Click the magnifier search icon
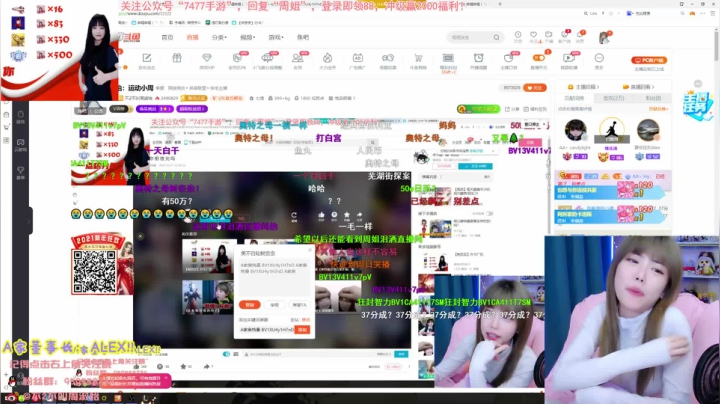This screenshot has height=404, width=720. 496,37
